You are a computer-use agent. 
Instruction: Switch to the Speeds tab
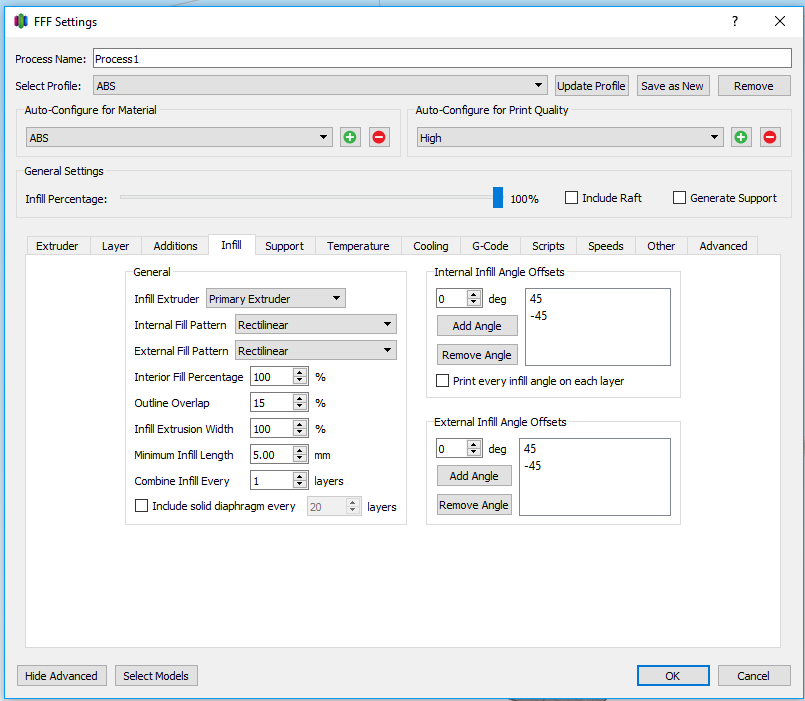point(606,246)
